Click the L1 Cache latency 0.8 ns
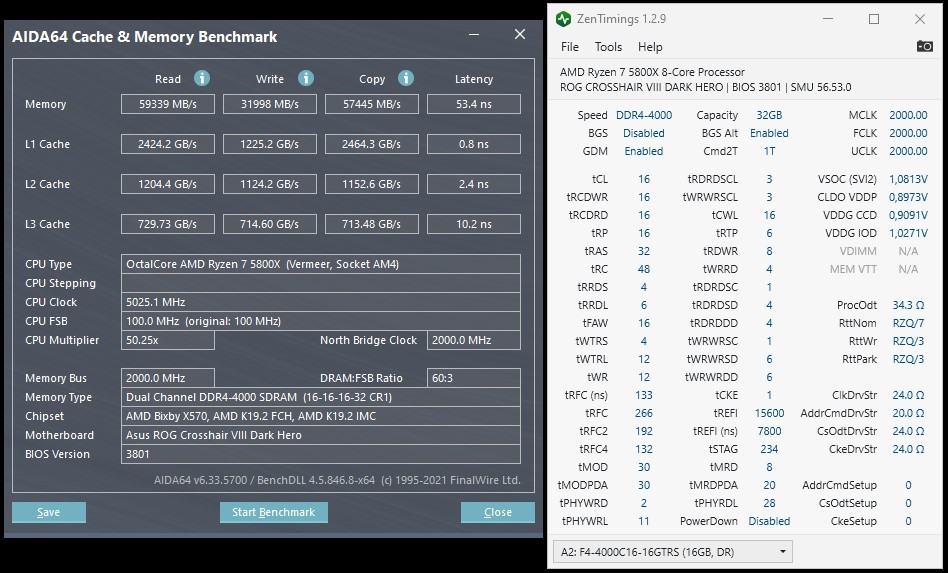 coord(473,144)
